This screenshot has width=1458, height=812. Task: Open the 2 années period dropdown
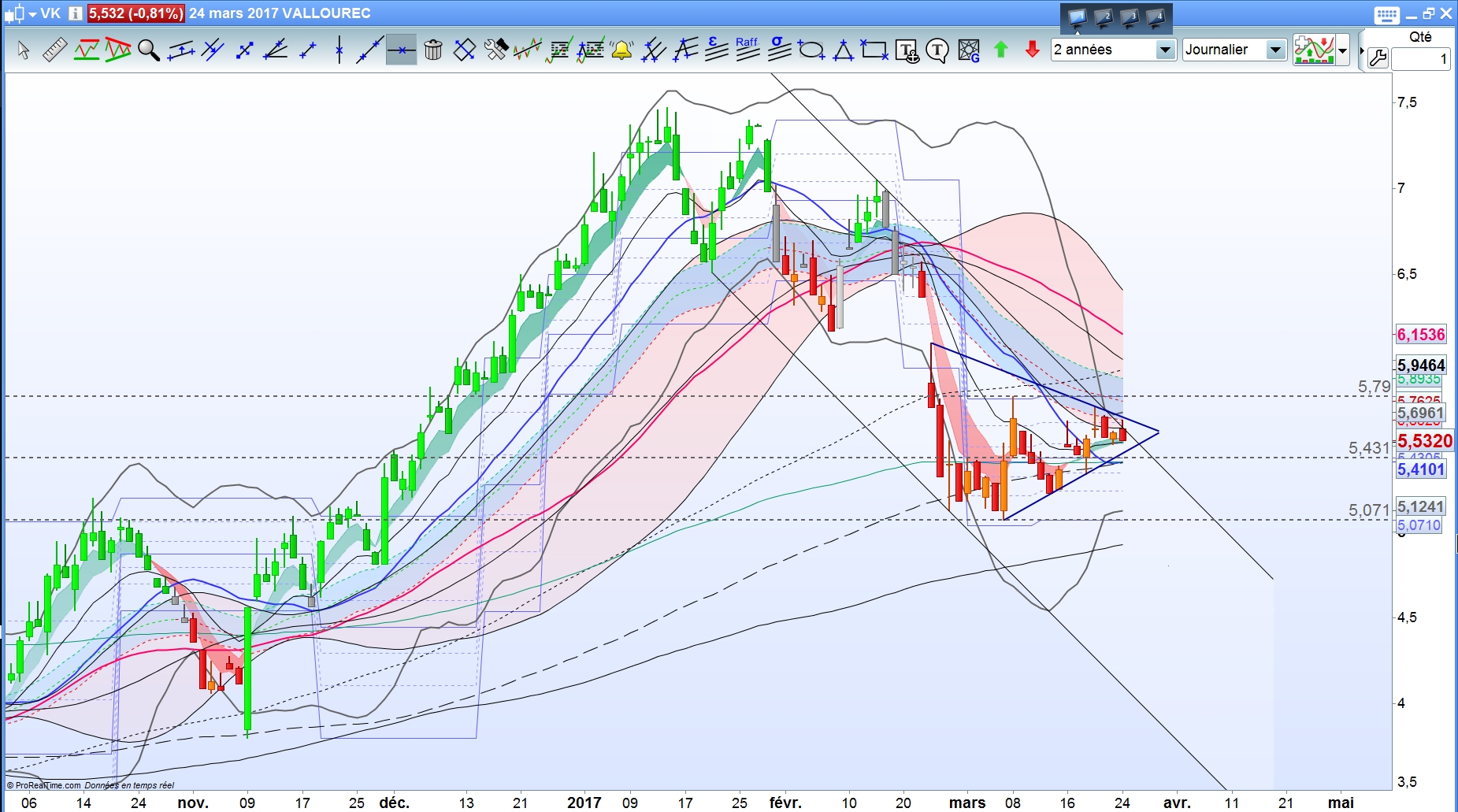click(1114, 50)
